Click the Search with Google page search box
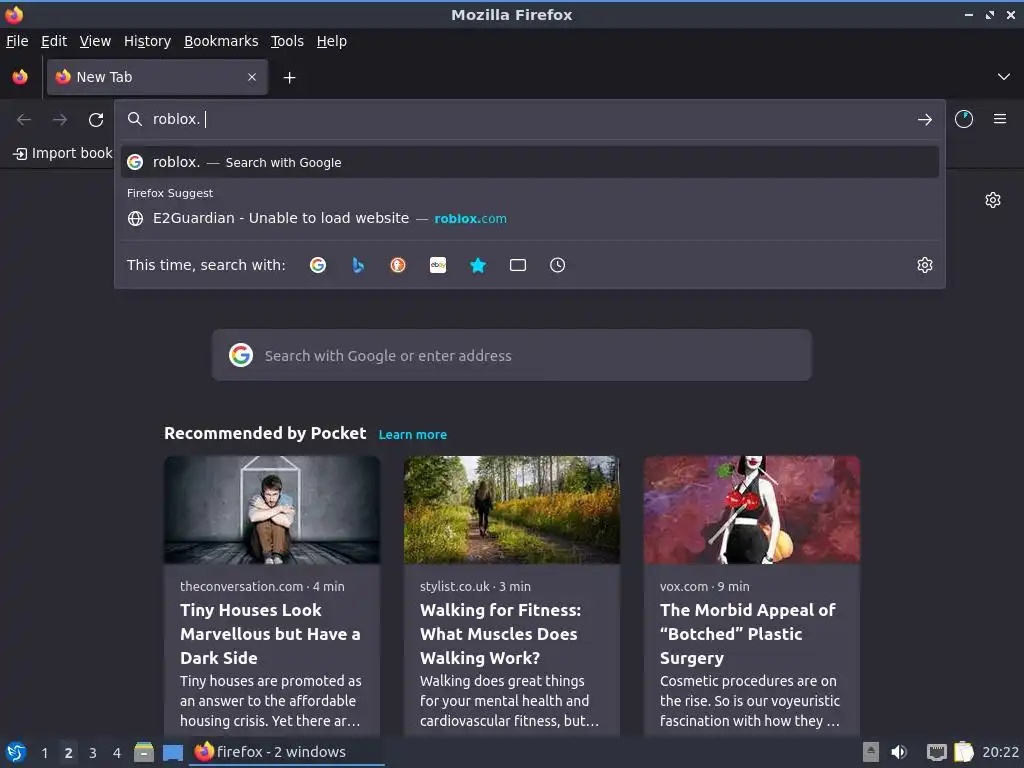 [512, 355]
